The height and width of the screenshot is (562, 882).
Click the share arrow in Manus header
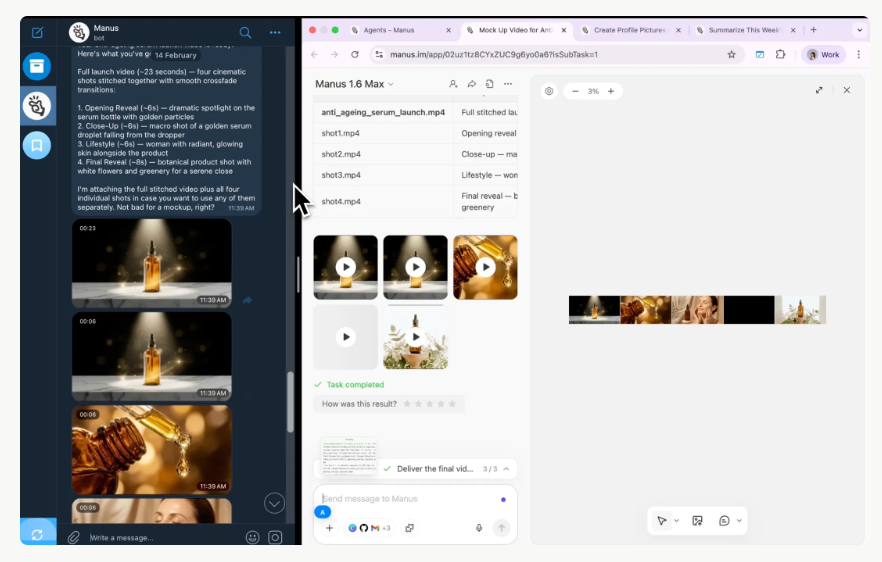point(471,84)
